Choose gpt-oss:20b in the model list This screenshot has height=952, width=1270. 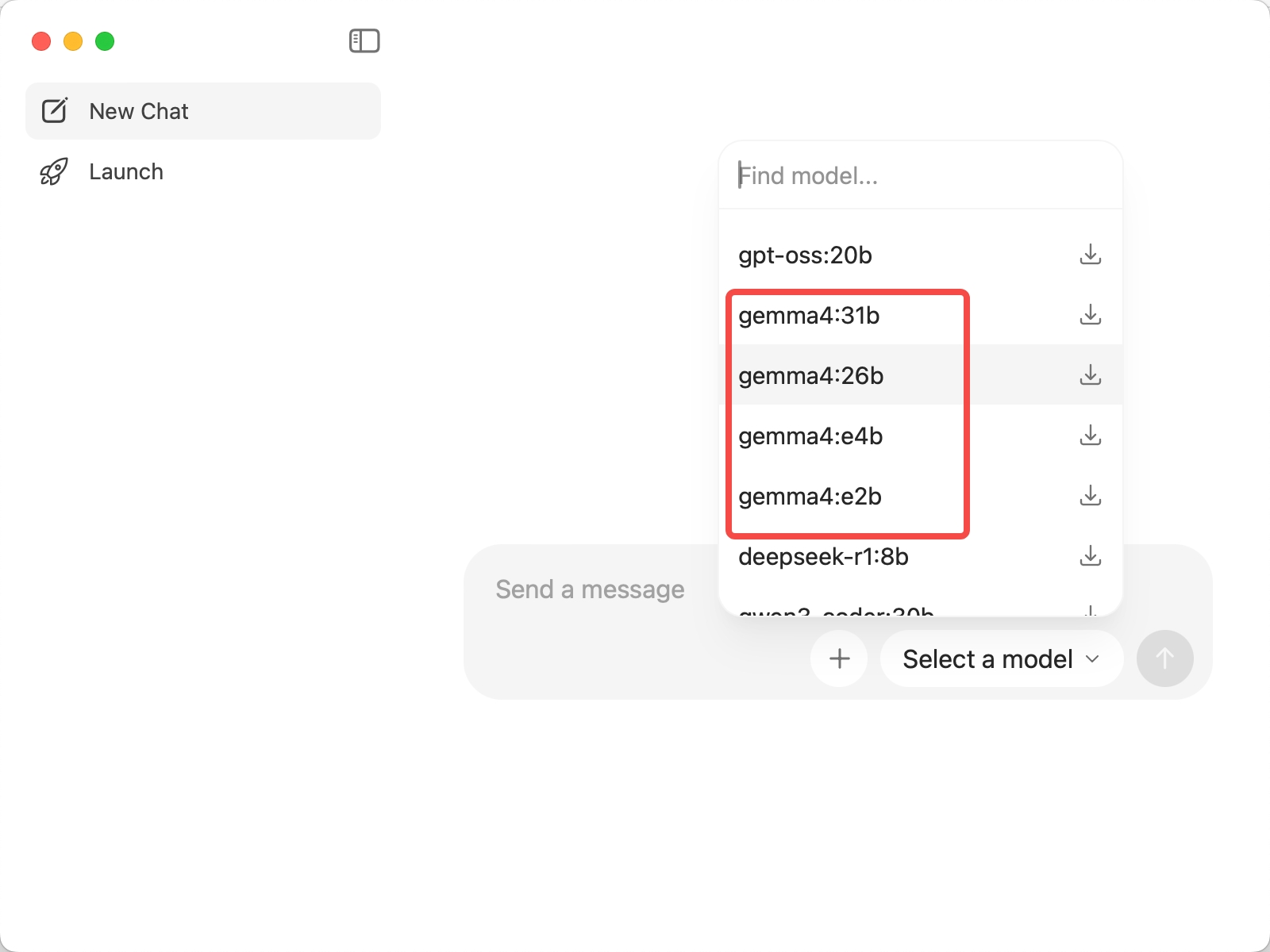coord(805,255)
